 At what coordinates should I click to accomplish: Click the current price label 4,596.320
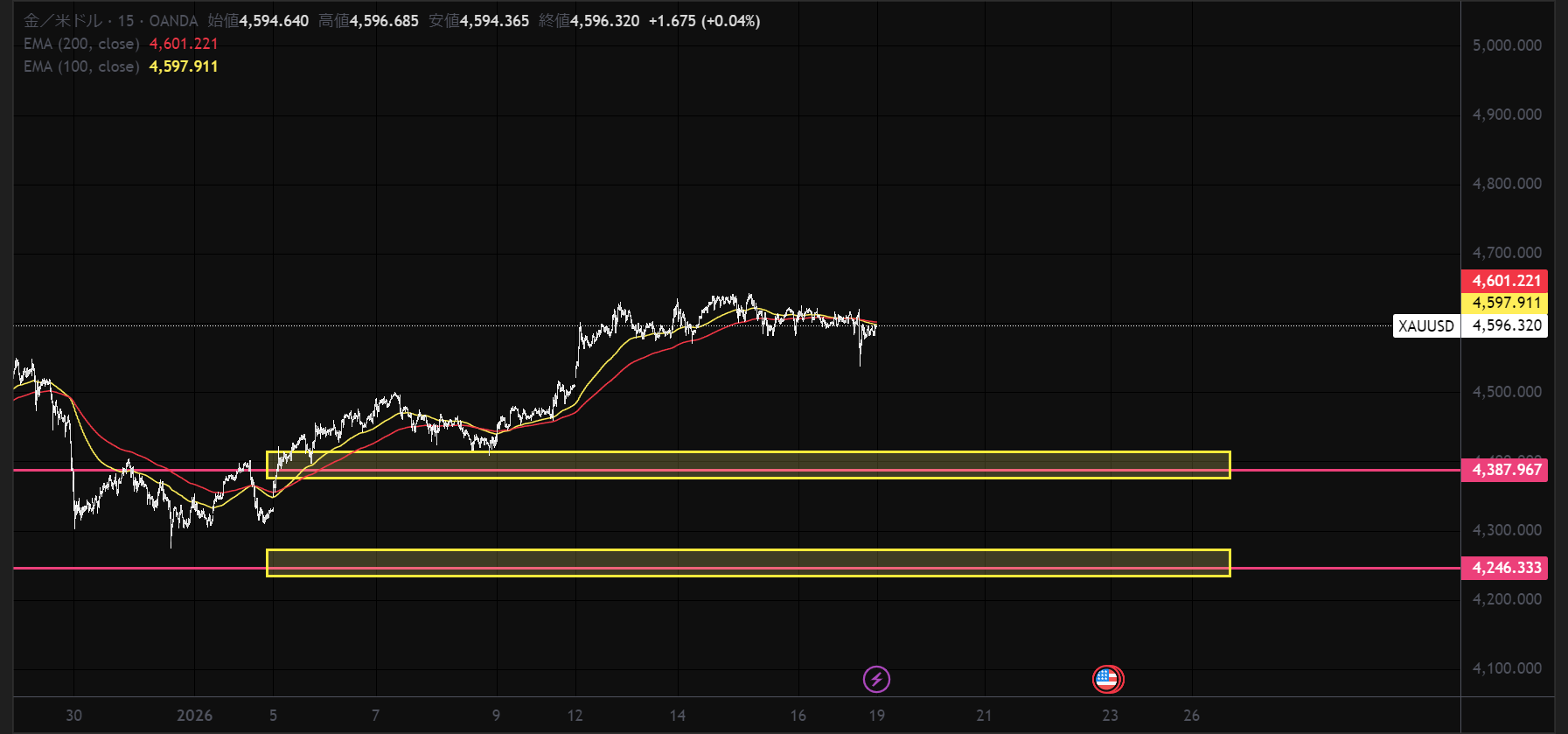[x=1505, y=325]
